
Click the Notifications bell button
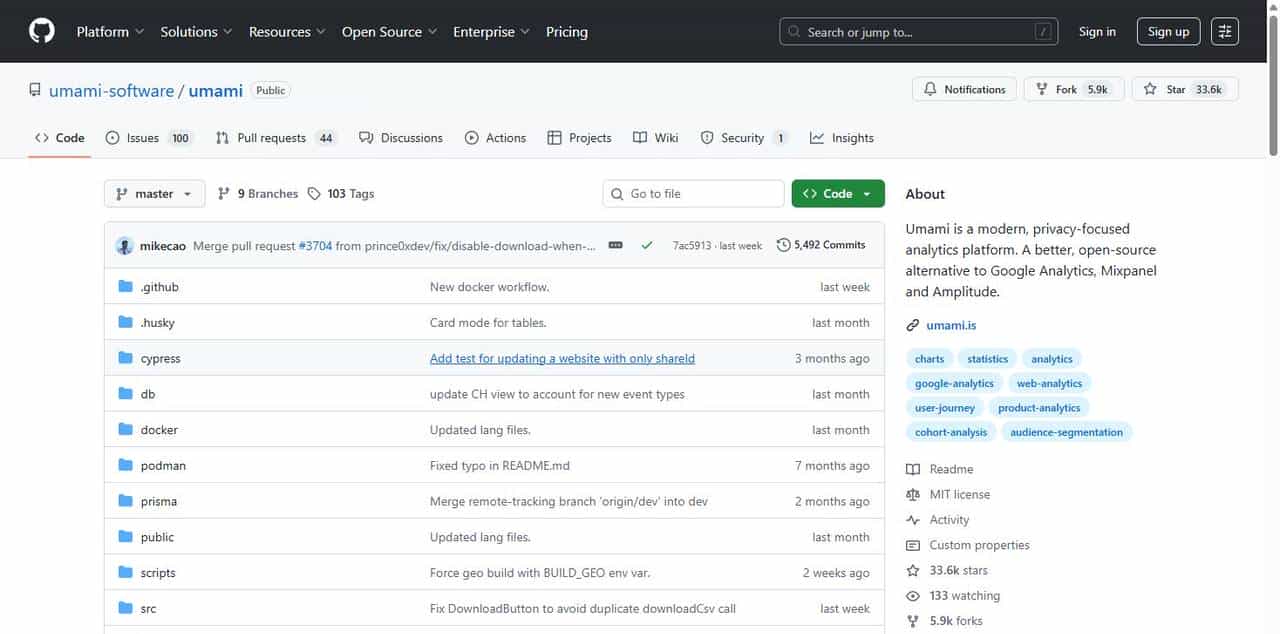(964, 89)
